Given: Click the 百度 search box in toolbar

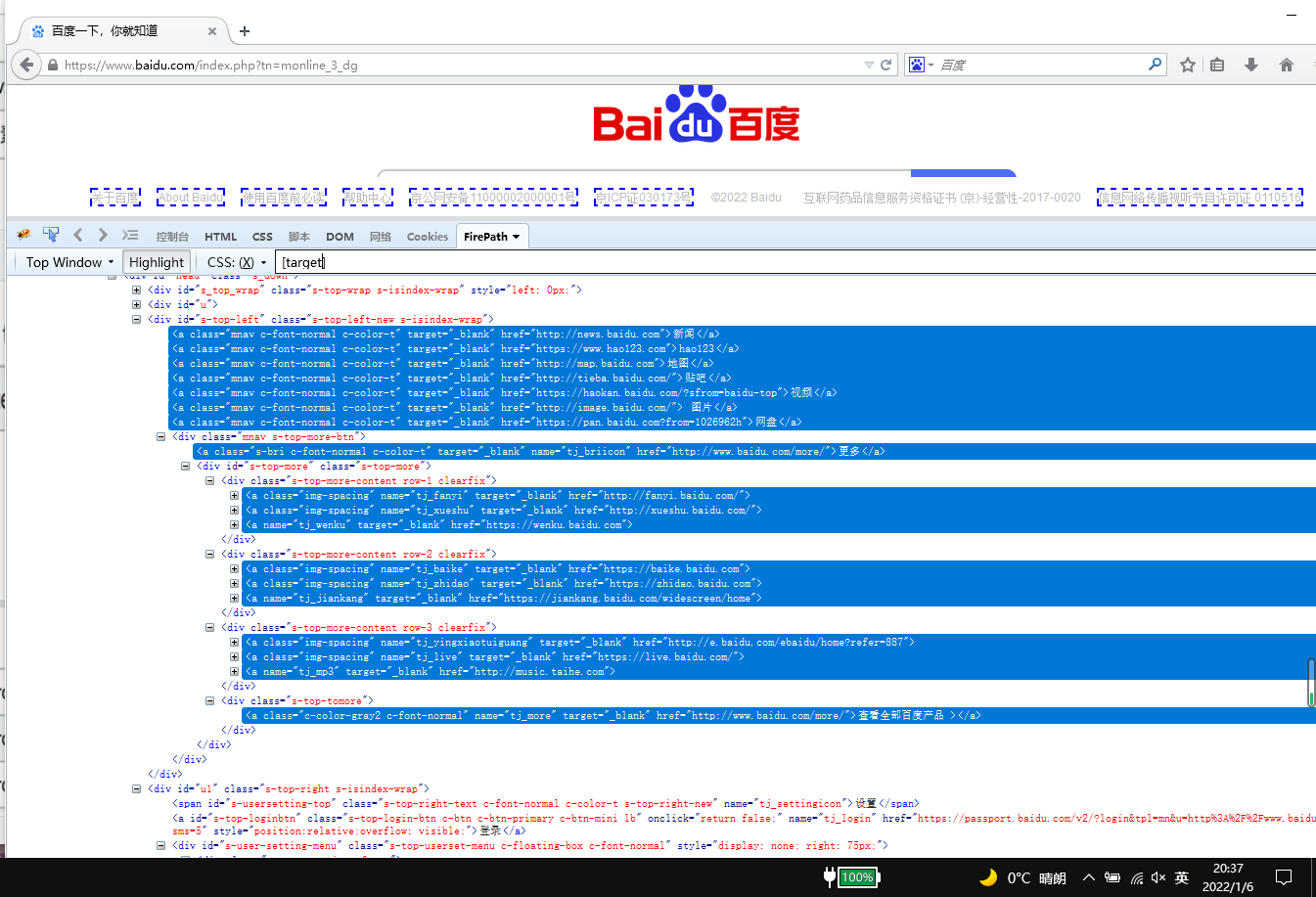Looking at the screenshot, I should [1042, 65].
